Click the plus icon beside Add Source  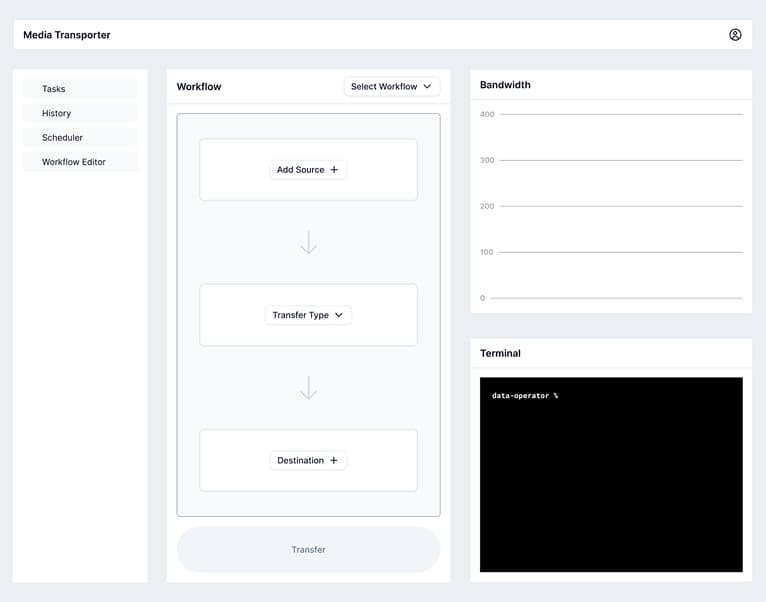point(334,170)
